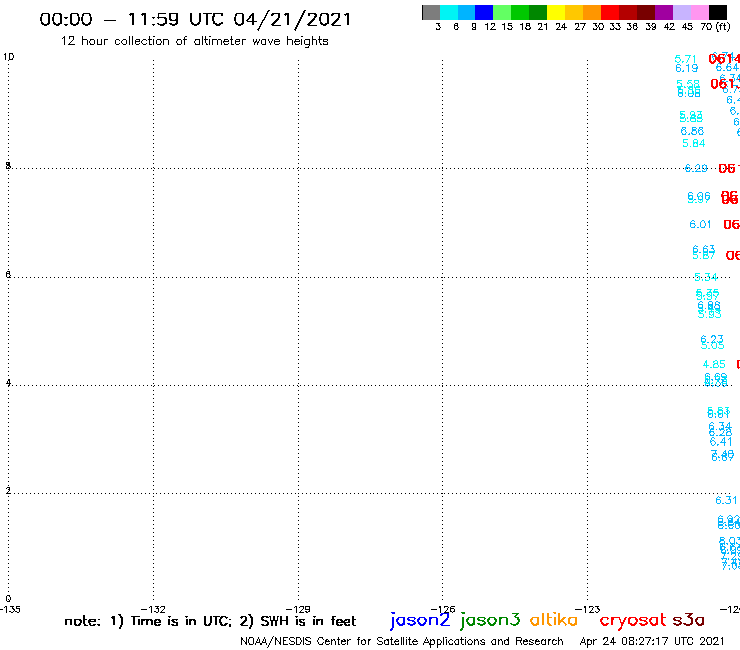This screenshot has height=650, width=740.
Task: Click the jason3 satellite legend label
Action: point(490,620)
